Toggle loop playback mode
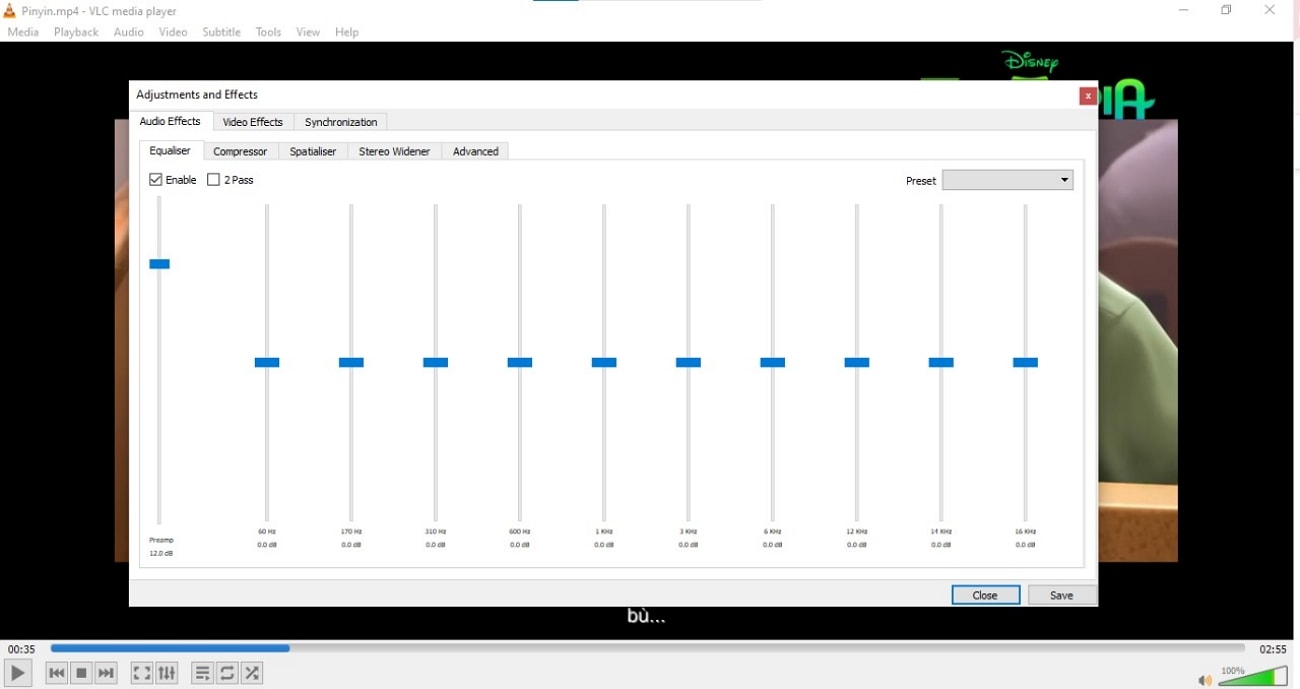 point(227,673)
